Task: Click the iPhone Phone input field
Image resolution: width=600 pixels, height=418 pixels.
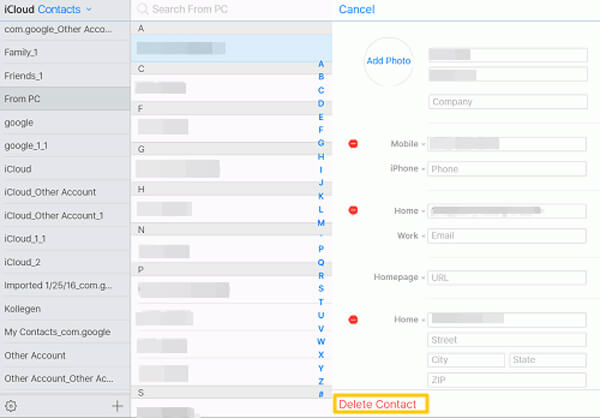Action: [x=507, y=169]
